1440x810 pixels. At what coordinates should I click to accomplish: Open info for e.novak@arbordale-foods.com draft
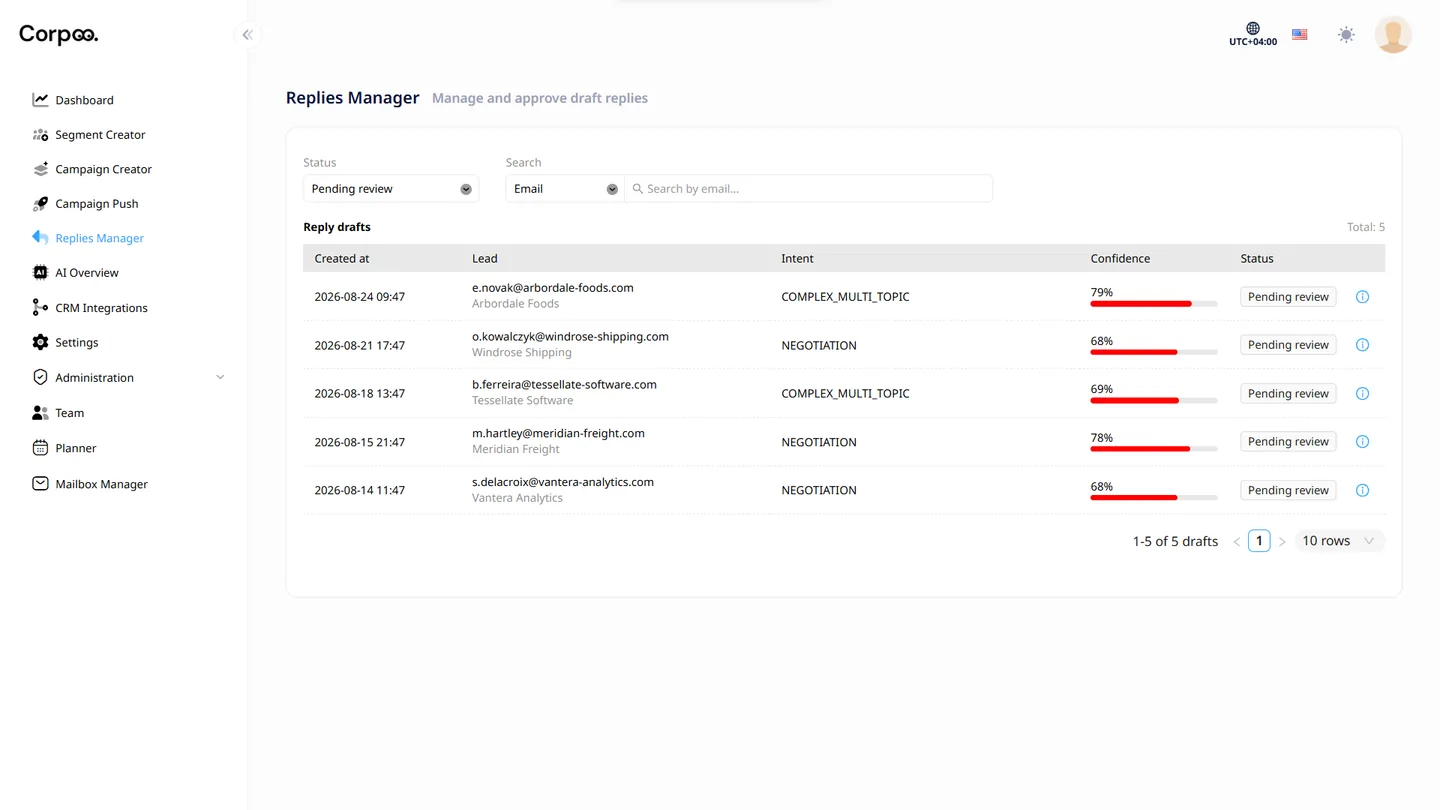click(1362, 297)
